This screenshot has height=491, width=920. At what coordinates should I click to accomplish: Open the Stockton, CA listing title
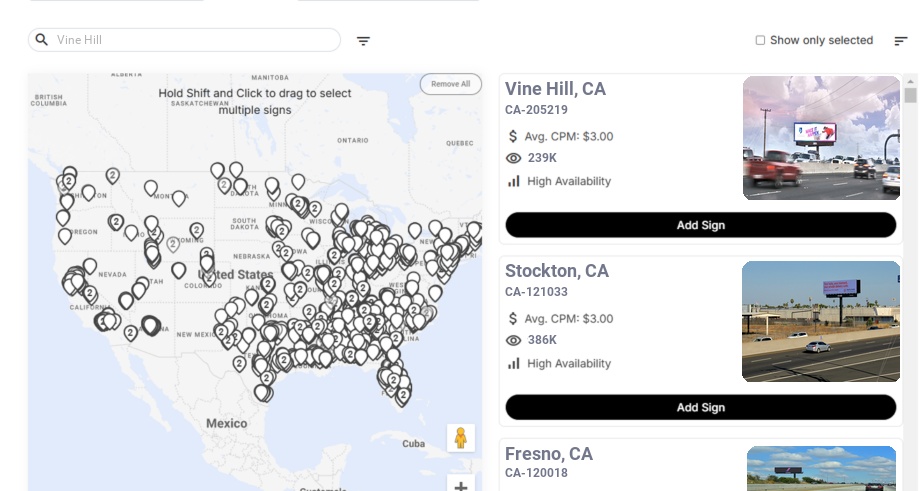coord(556,271)
